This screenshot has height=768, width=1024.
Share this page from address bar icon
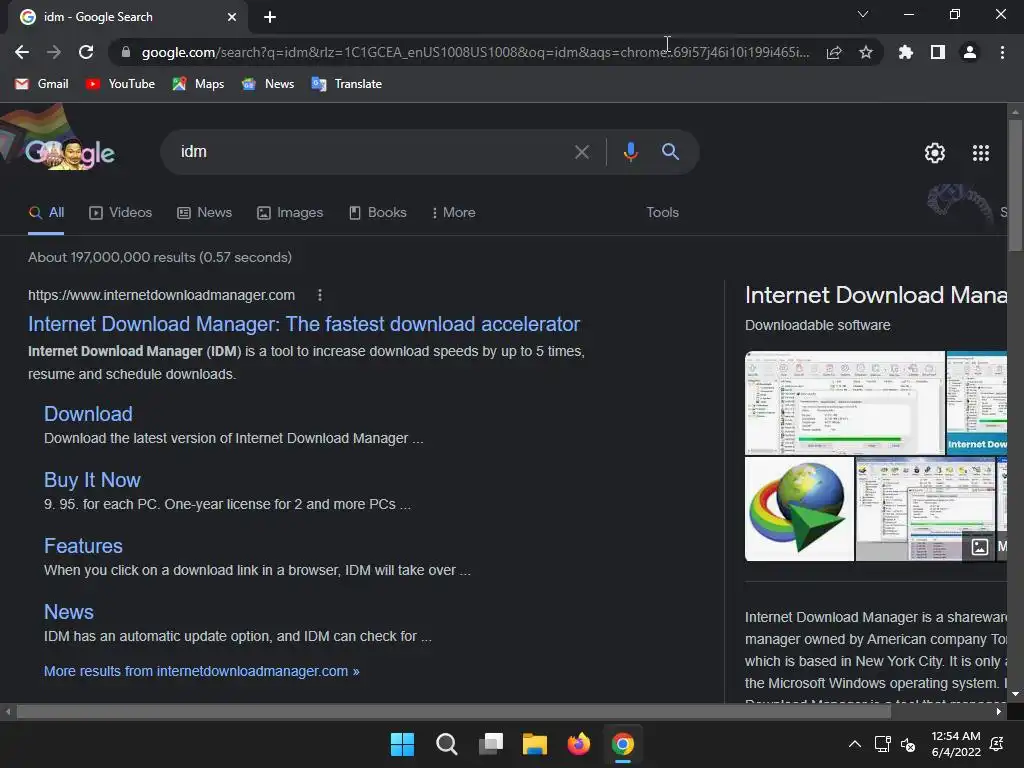point(834,52)
